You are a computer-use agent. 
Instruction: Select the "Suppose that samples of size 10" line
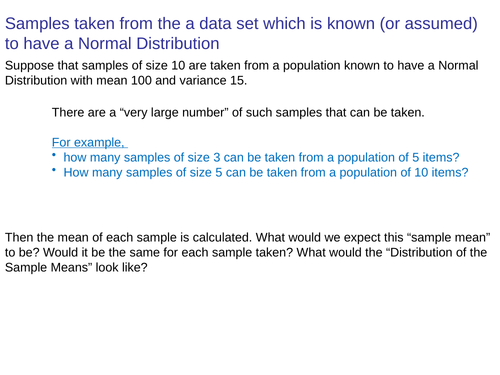242,65
